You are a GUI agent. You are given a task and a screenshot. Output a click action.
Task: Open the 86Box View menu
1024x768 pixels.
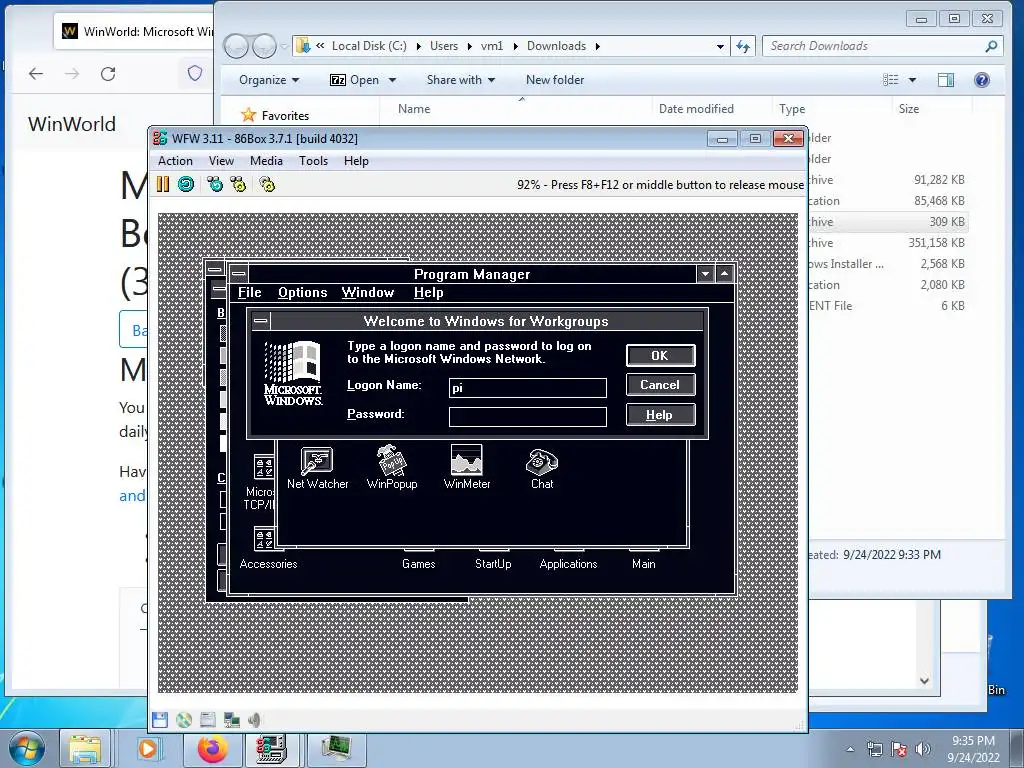[x=221, y=161]
